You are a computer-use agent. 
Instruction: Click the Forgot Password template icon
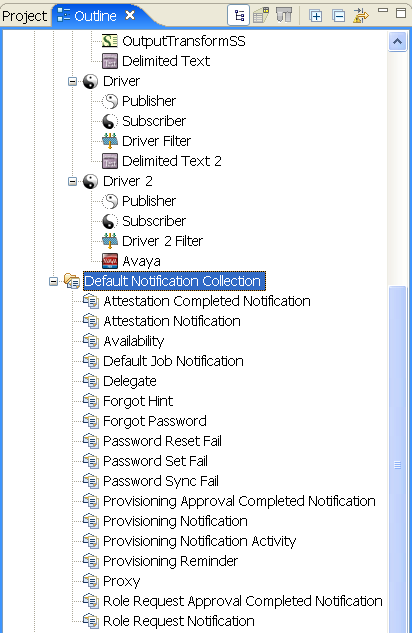[91, 421]
